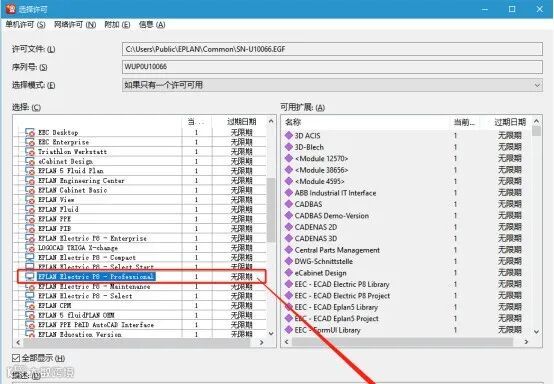Click the EPLAN CPM license icon
The width and height of the screenshot is (554, 384).
[30, 306]
